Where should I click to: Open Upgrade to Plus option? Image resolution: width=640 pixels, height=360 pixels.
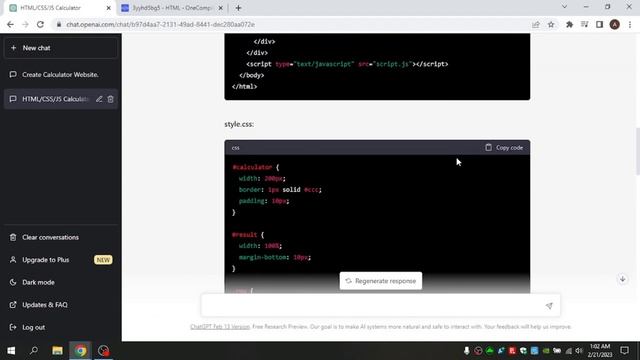61,260
